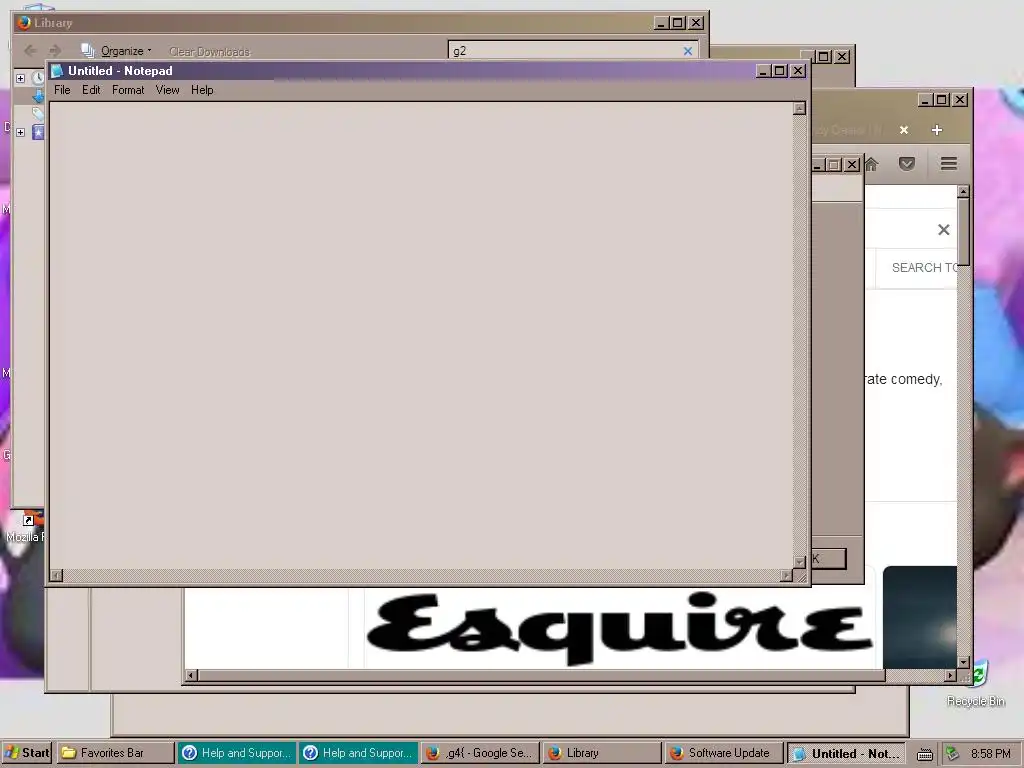Expand the All Bookmarks tree item in Library

[x=20, y=133]
